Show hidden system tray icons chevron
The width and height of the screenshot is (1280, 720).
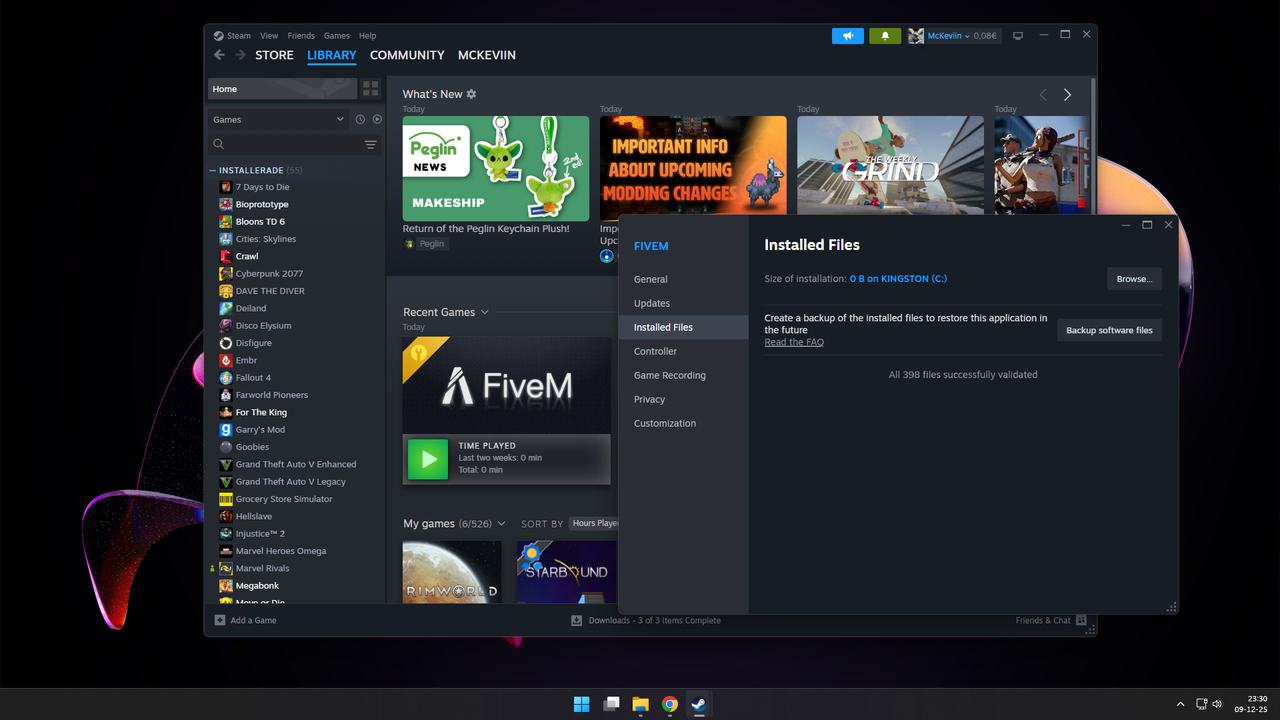(x=1180, y=704)
